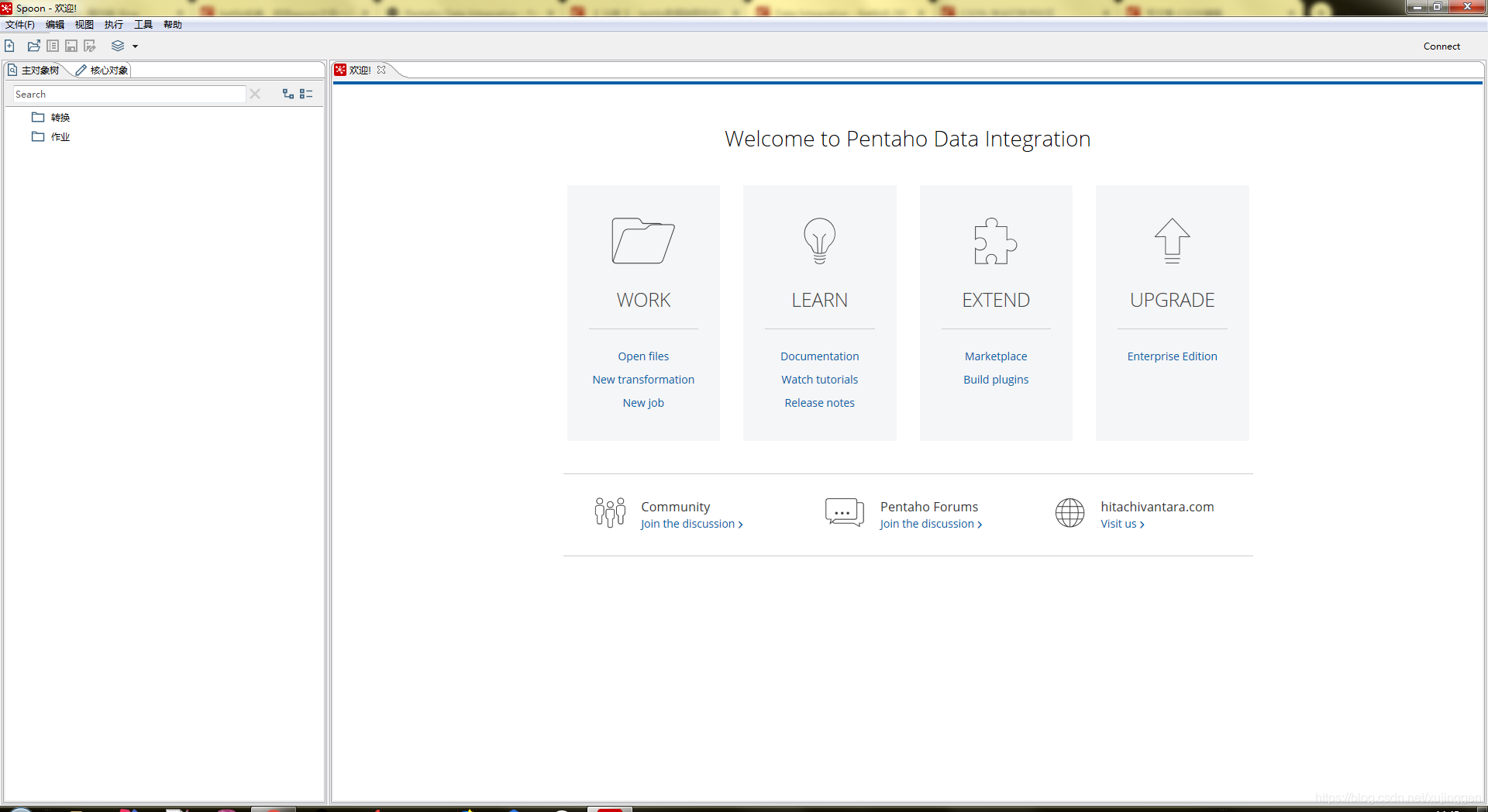Click the Welcome to Pentaho Data Integration title

[908, 139]
